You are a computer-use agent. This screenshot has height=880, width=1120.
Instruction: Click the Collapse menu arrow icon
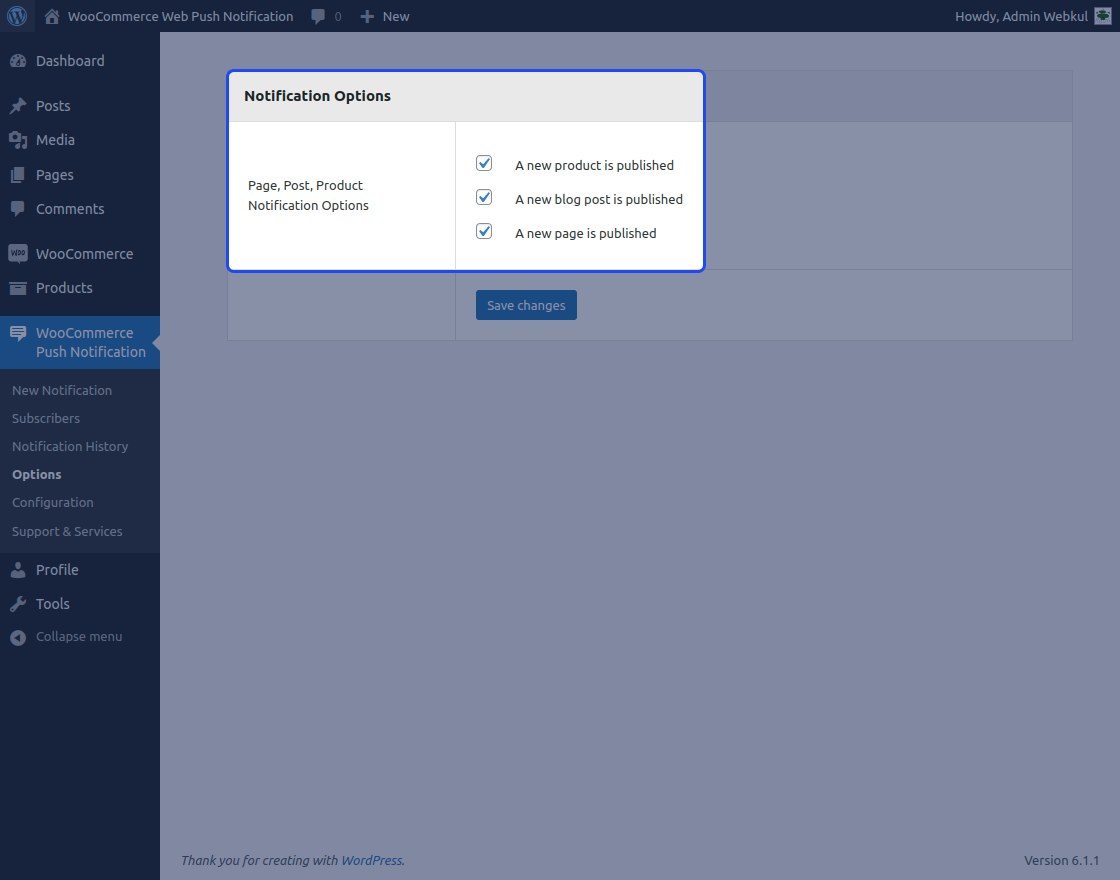[18, 637]
